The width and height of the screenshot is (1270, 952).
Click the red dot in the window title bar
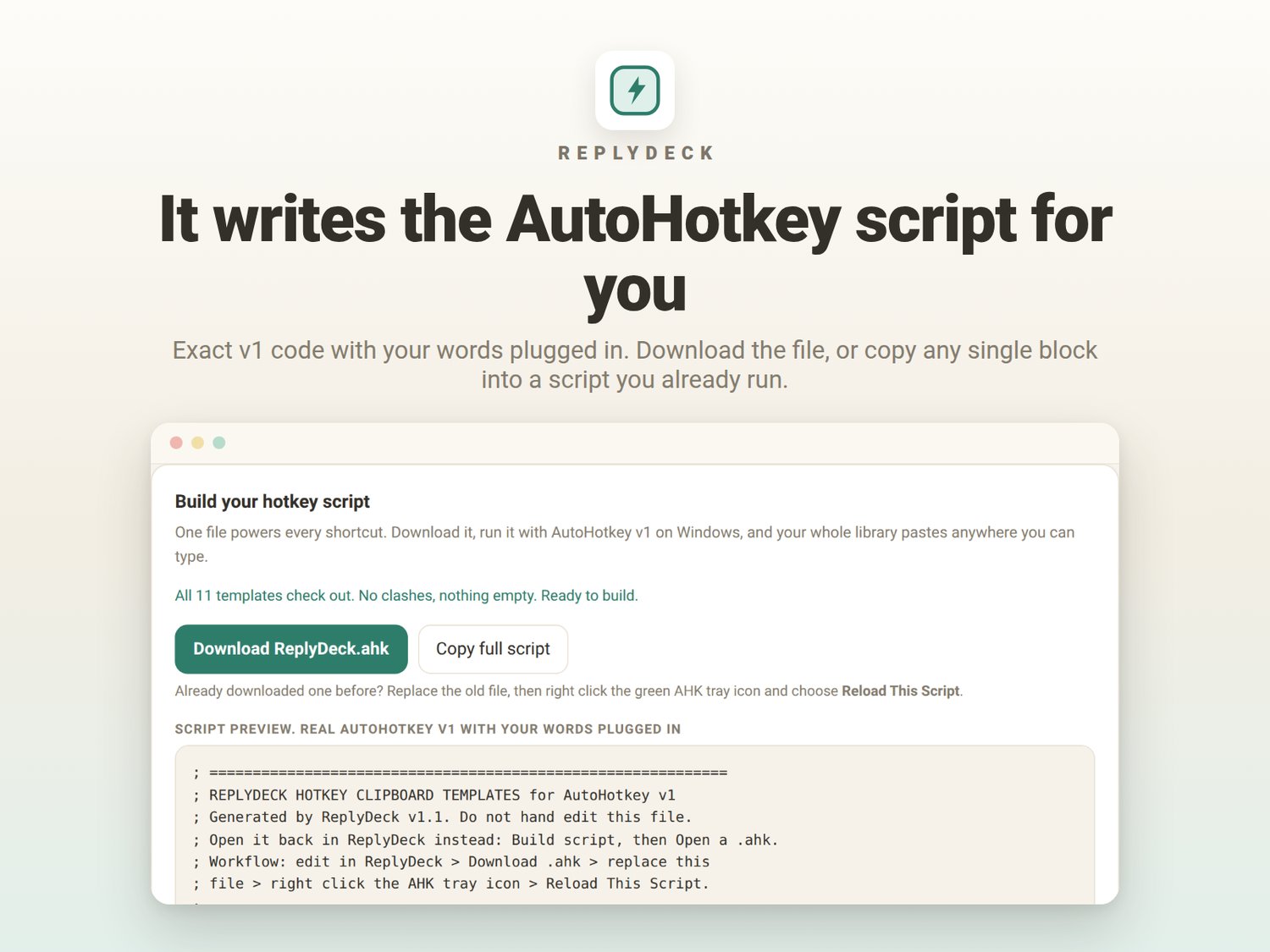click(176, 443)
